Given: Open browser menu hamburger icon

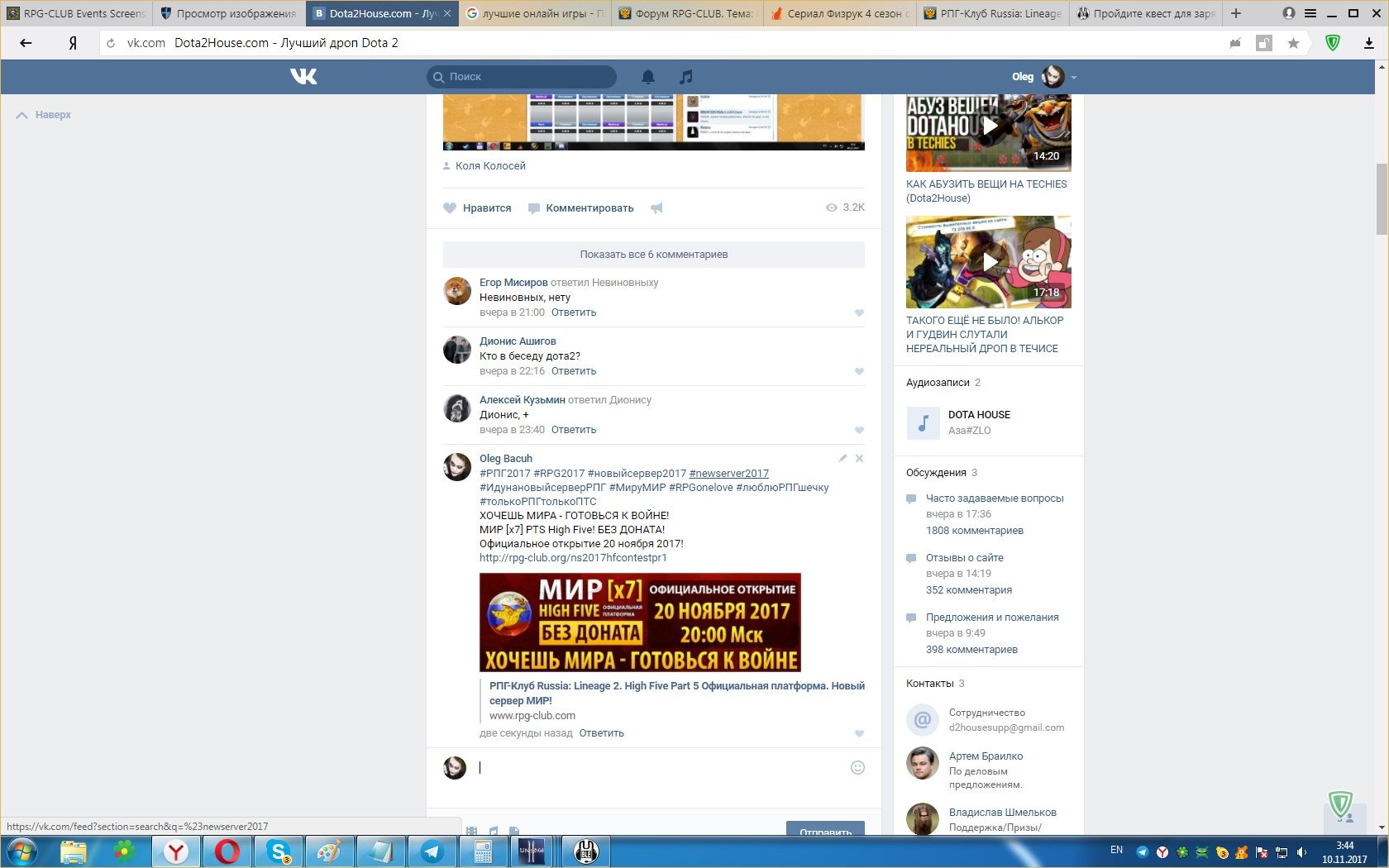Looking at the screenshot, I should pos(1310,13).
